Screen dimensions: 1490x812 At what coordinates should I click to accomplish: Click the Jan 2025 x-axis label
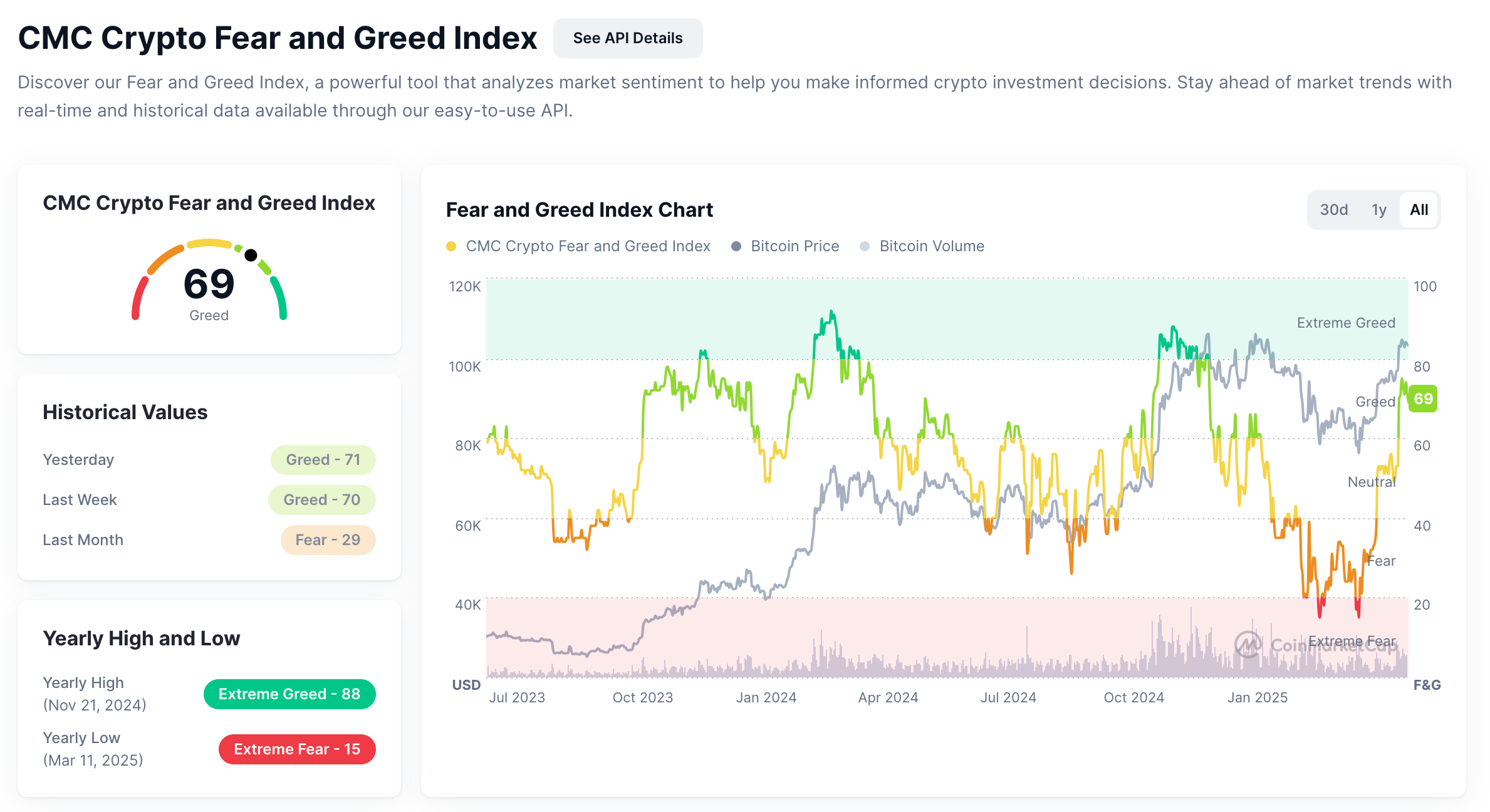1257,697
